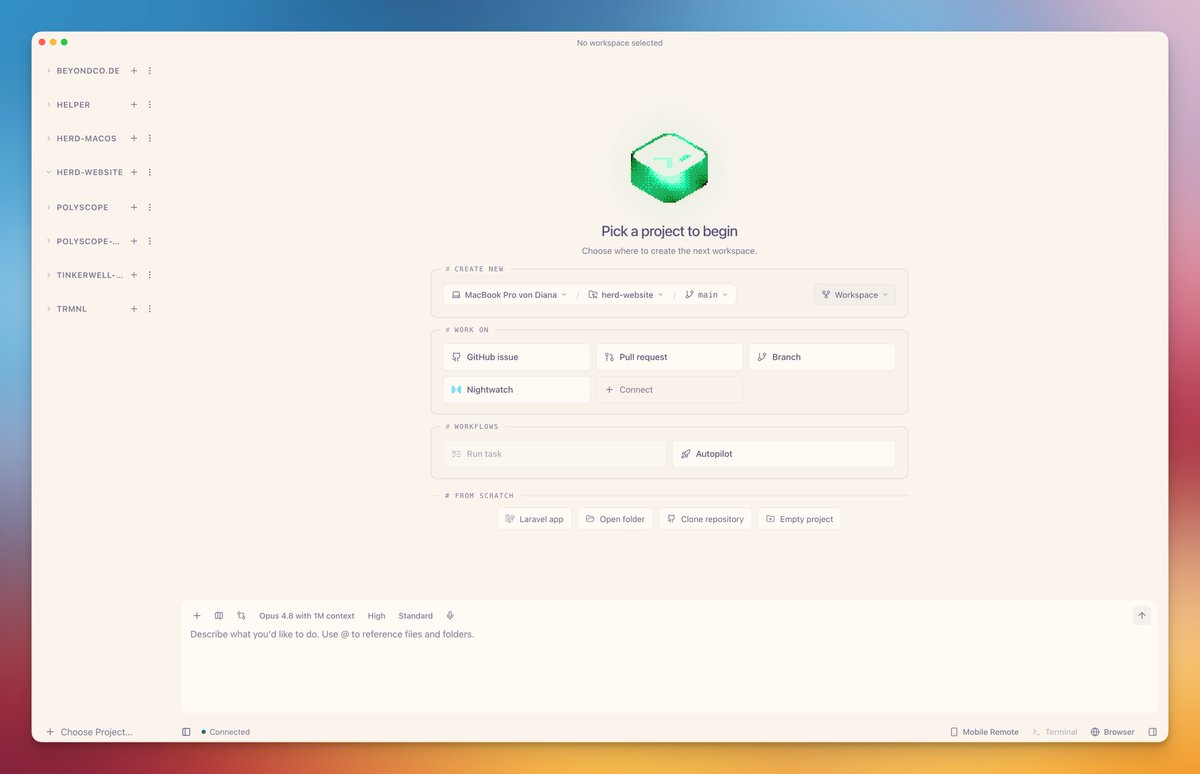The width and height of the screenshot is (1200, 774).
Task: Add workspace to POLYSCOPE project
Action: (x=134, y=207)
